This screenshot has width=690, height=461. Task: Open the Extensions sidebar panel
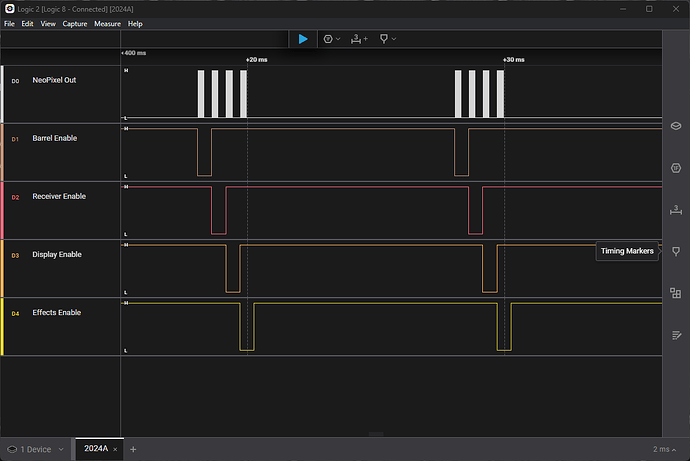pyautogui.click(x=675, y=293)
